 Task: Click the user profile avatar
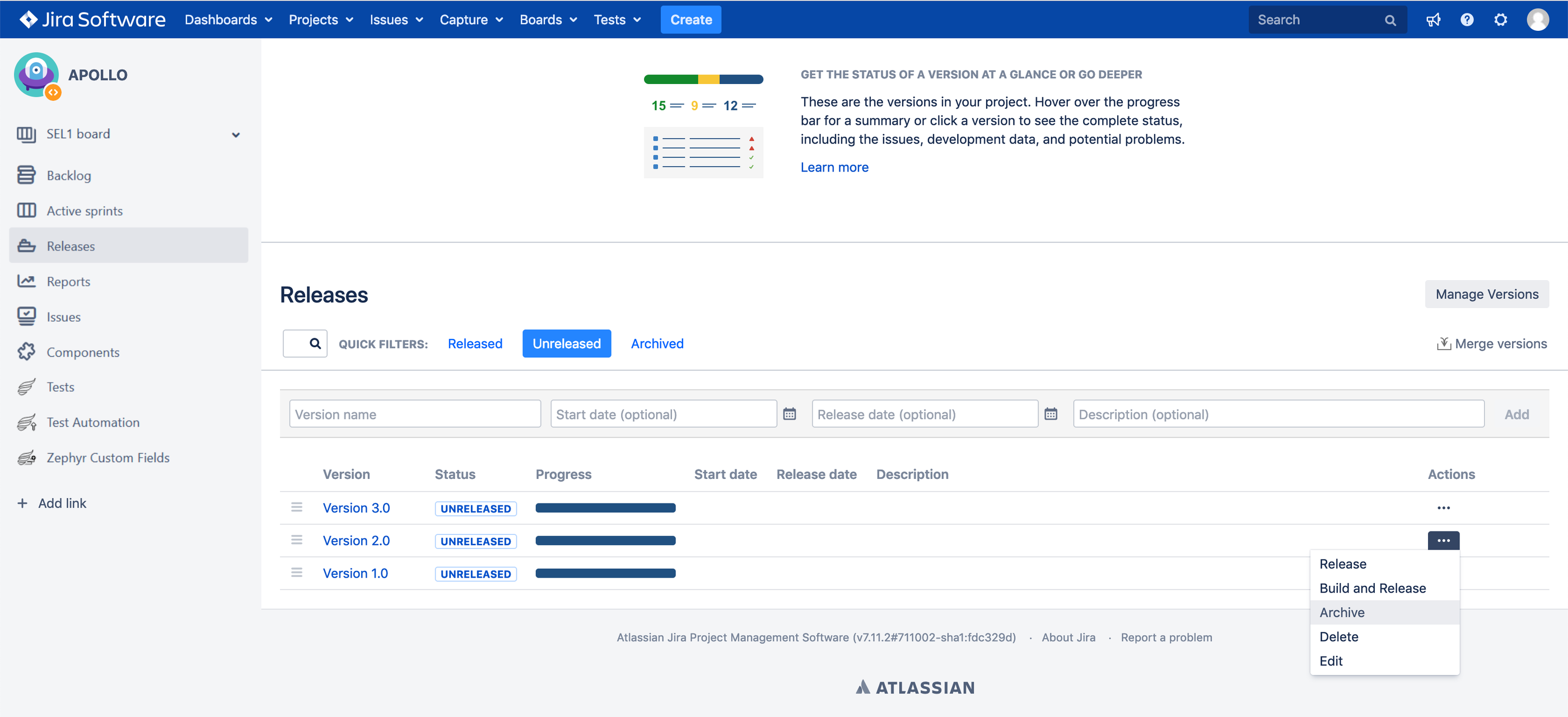click(x=1538, y=20)
